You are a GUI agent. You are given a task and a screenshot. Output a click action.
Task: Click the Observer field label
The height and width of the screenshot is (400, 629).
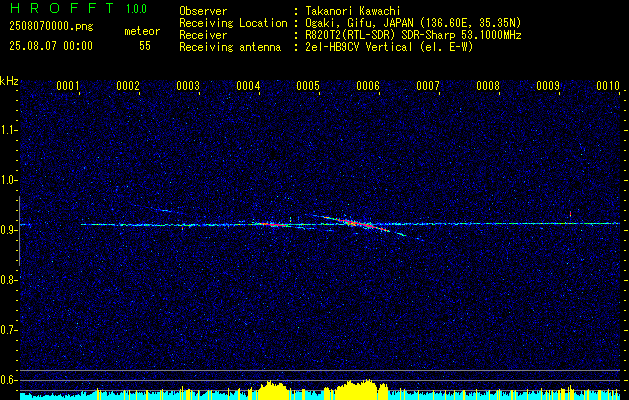coord(203,12)
